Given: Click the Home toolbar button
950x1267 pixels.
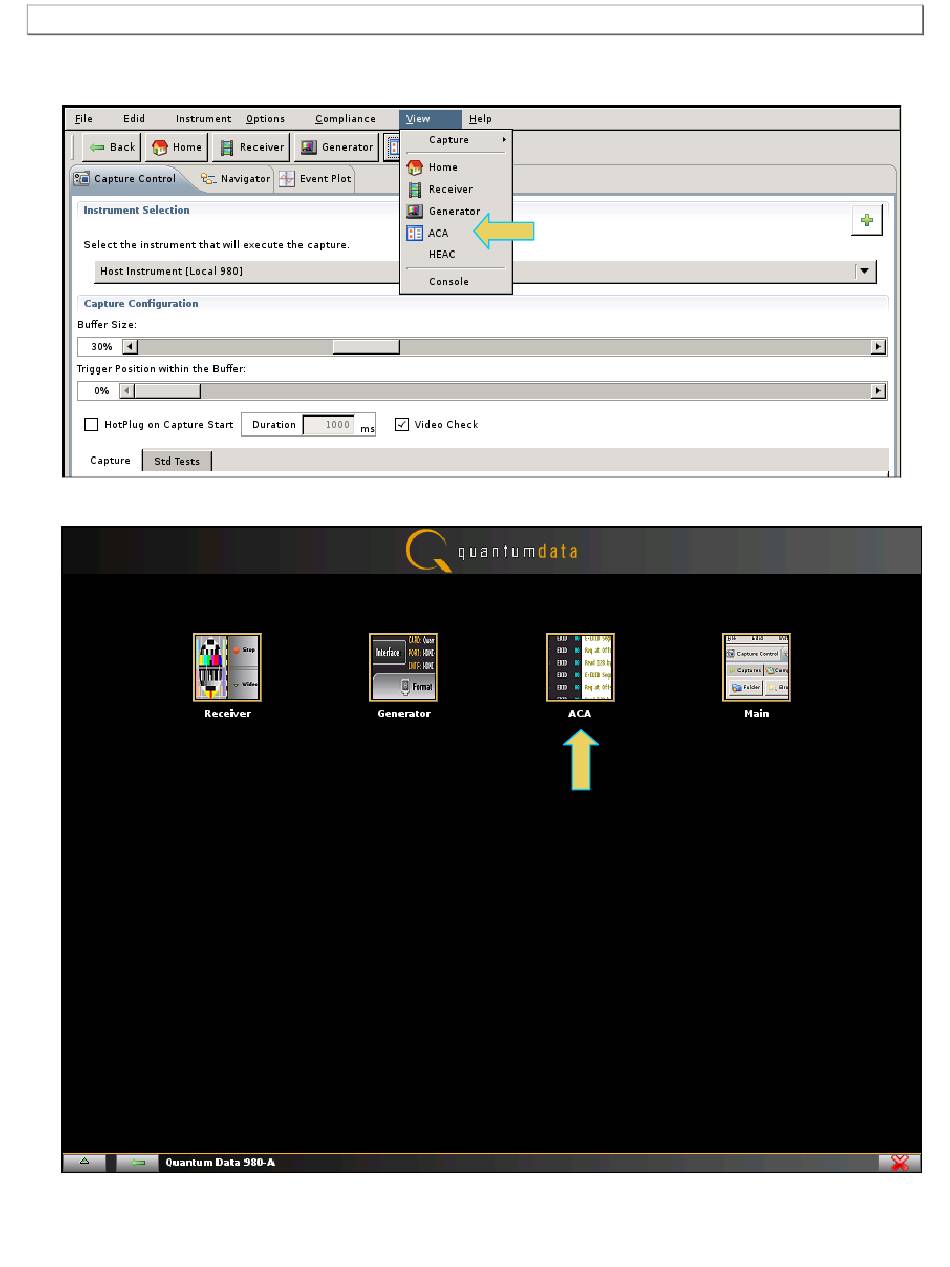Looking at the screenshot, I should point(177,147).
